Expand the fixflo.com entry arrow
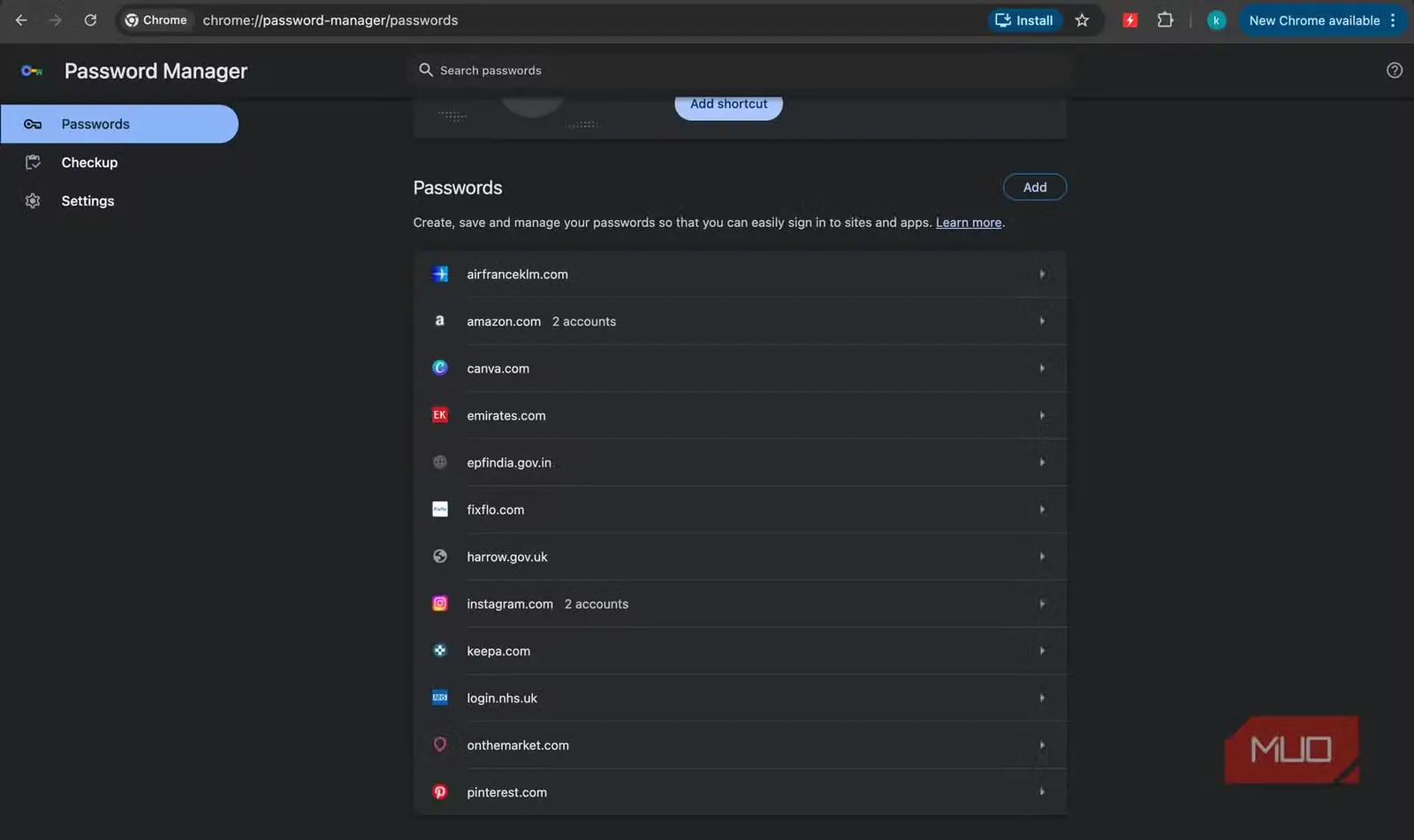This screenshot has height=840, width=1414. [1042, 510]
